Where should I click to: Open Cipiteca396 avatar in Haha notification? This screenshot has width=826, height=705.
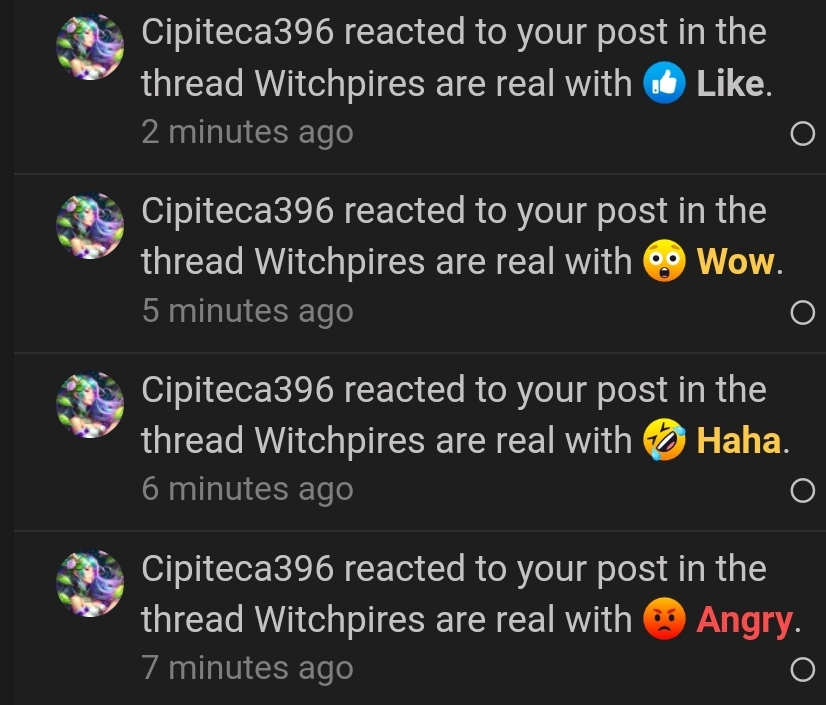(90, 405)
